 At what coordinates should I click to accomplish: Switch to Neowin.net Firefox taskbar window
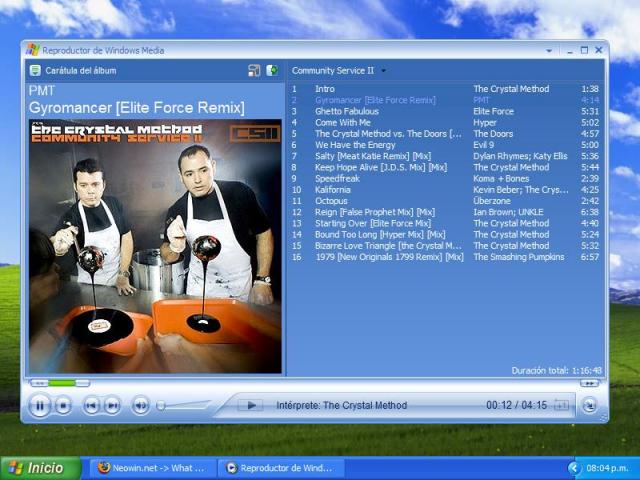click(x=152, y=468)
